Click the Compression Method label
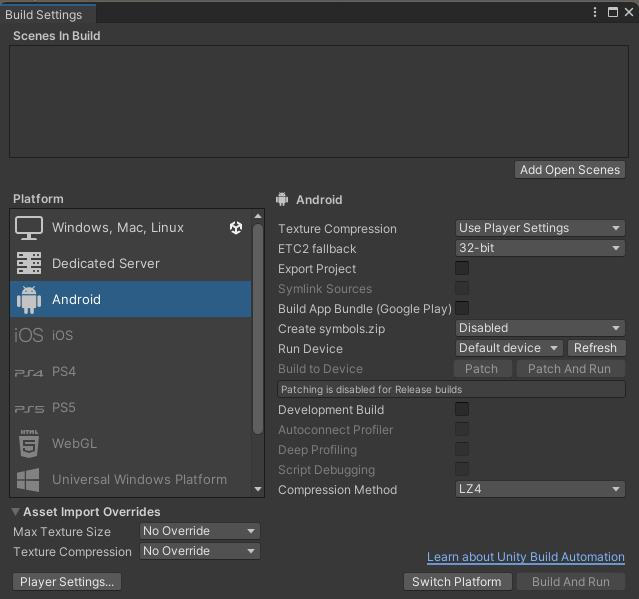Screen dimensions: 639x599 [x=337, y=490]
